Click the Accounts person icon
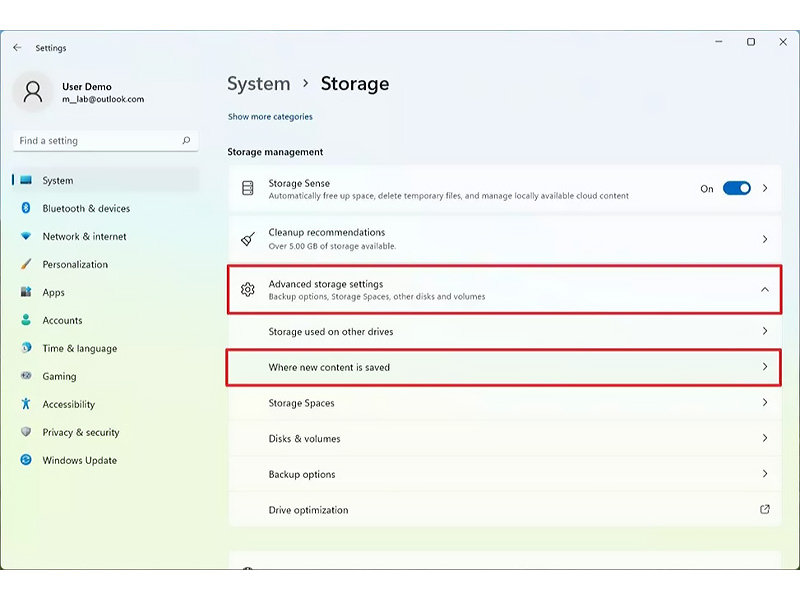This screenshot has height=600, width=800. tap(26, 320)
